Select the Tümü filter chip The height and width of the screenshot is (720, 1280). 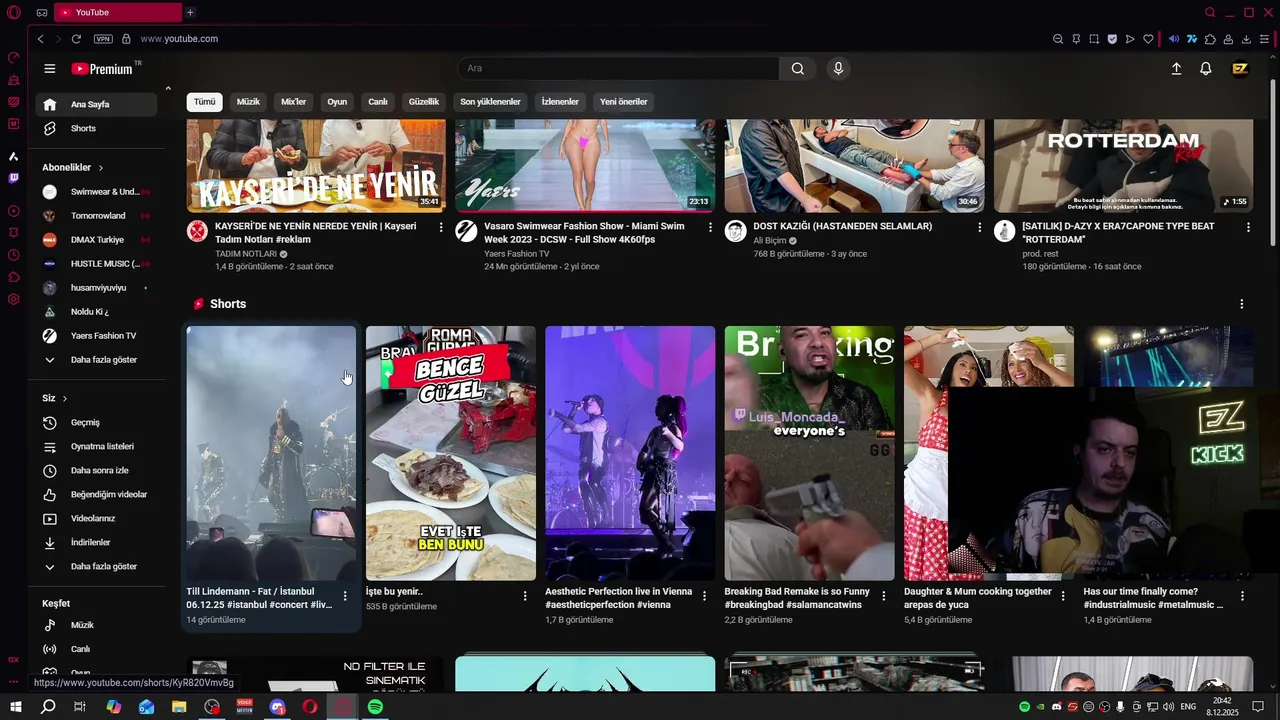pos(204,102)
